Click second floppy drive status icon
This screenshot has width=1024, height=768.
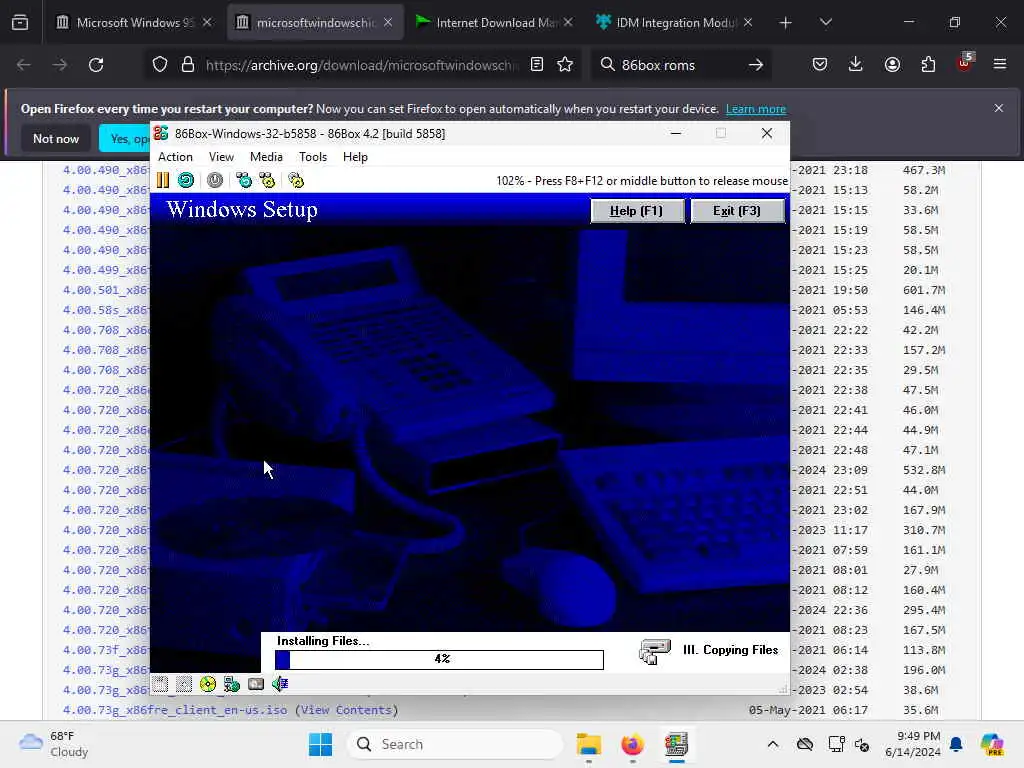(x=184, y=684)
